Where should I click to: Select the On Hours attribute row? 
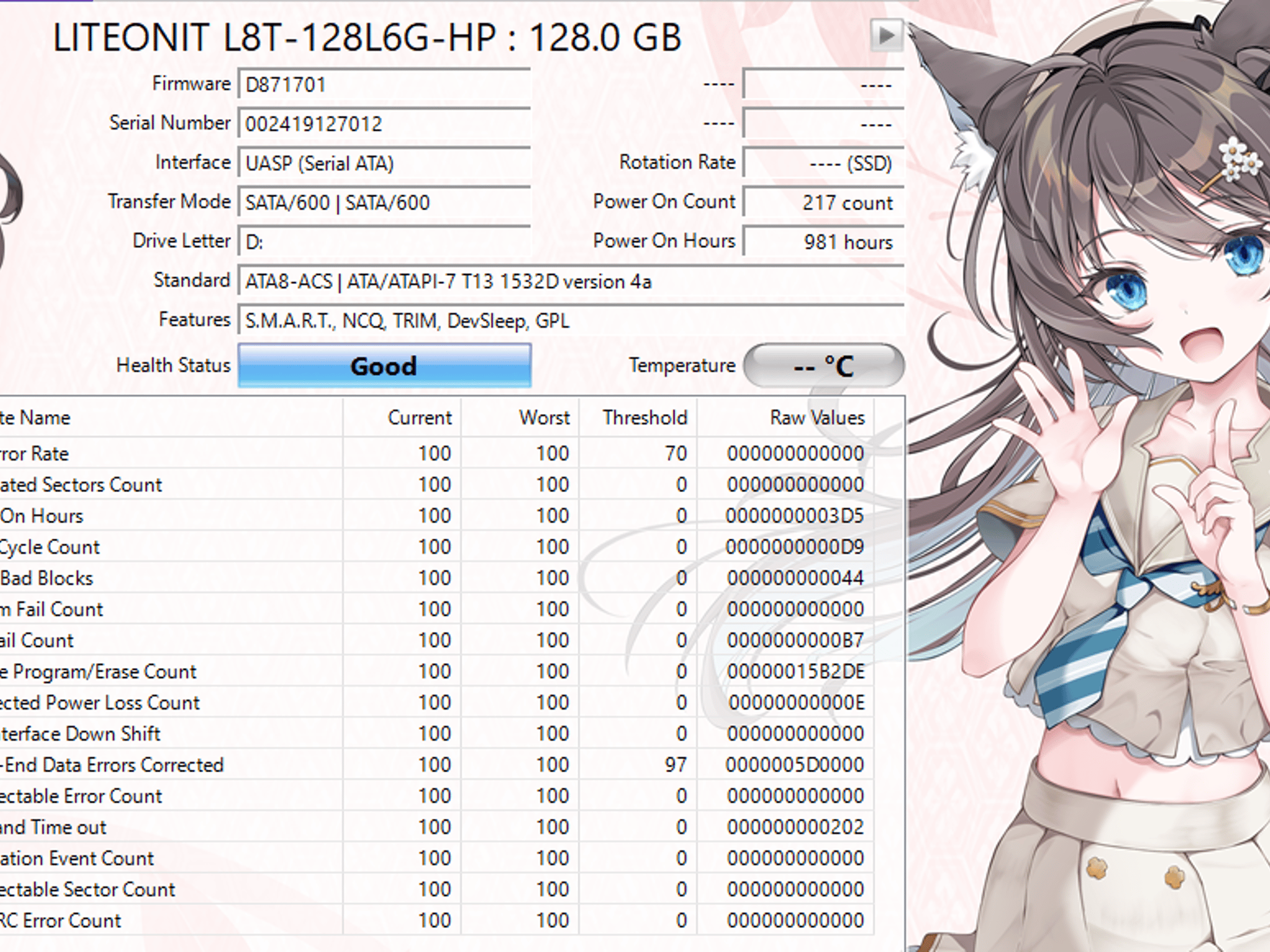click(x=437, y=515)
